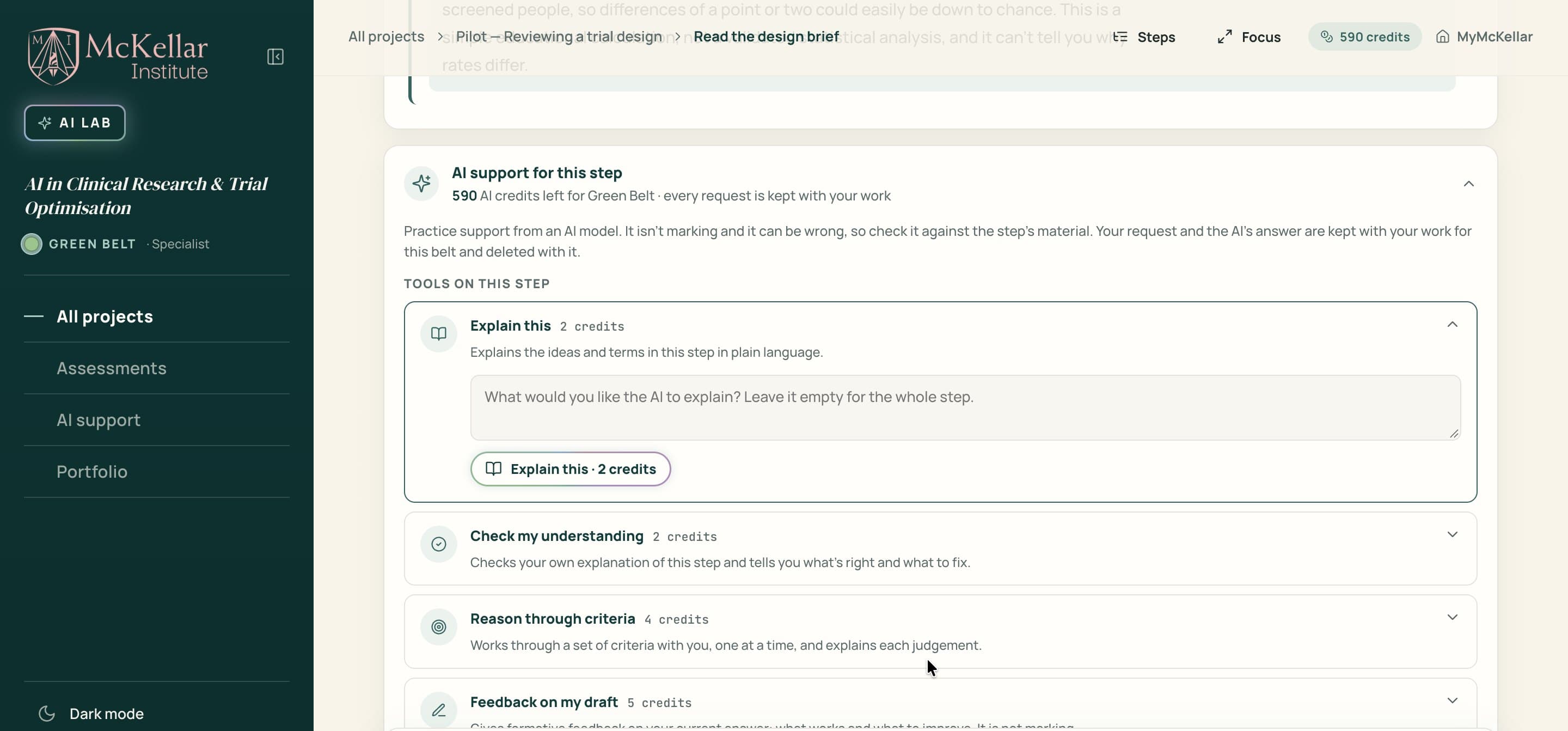
Task: Open All projects in sidebar
Action: point(105,316)
